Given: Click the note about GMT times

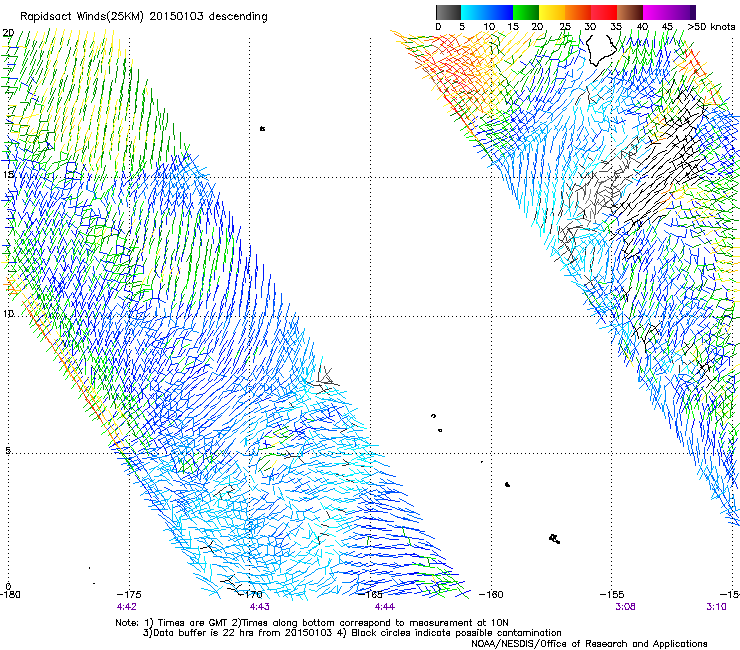Looking at the screenshot, I should click(311, 623).
